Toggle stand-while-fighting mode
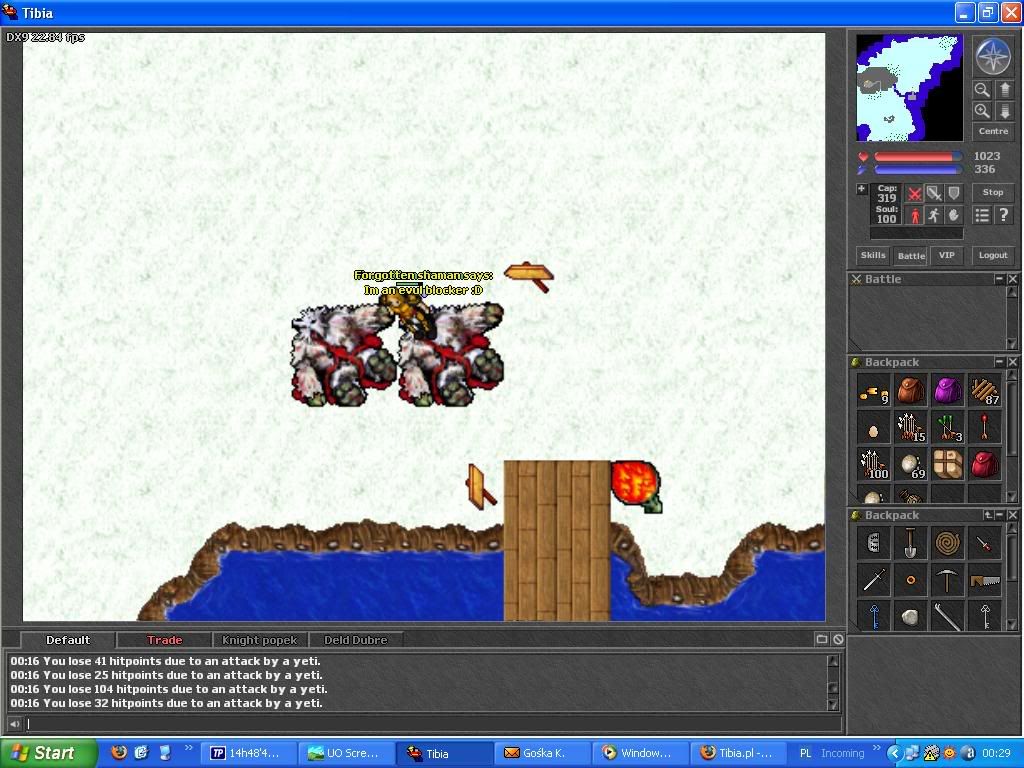 914,215
